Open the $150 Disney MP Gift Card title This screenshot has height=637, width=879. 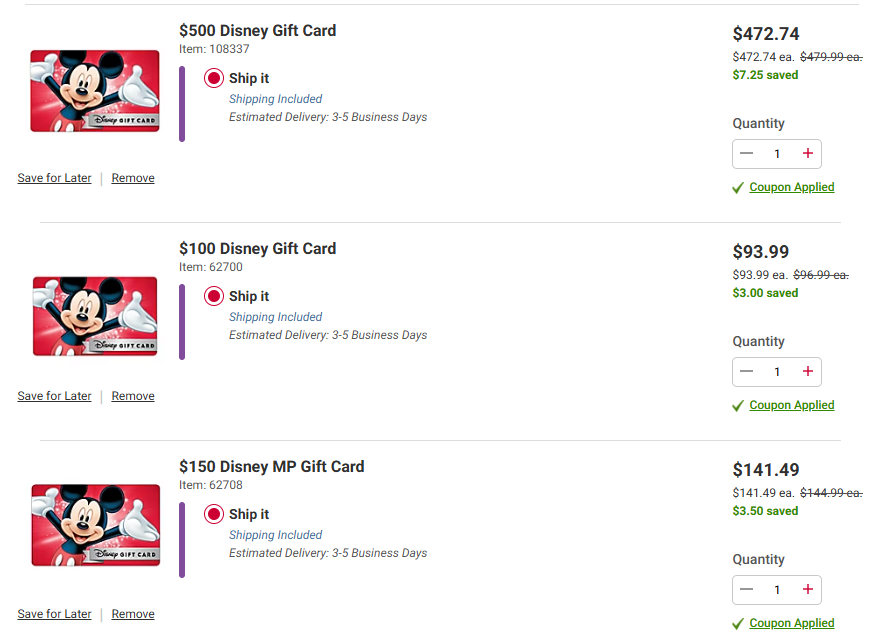point(271,466)
